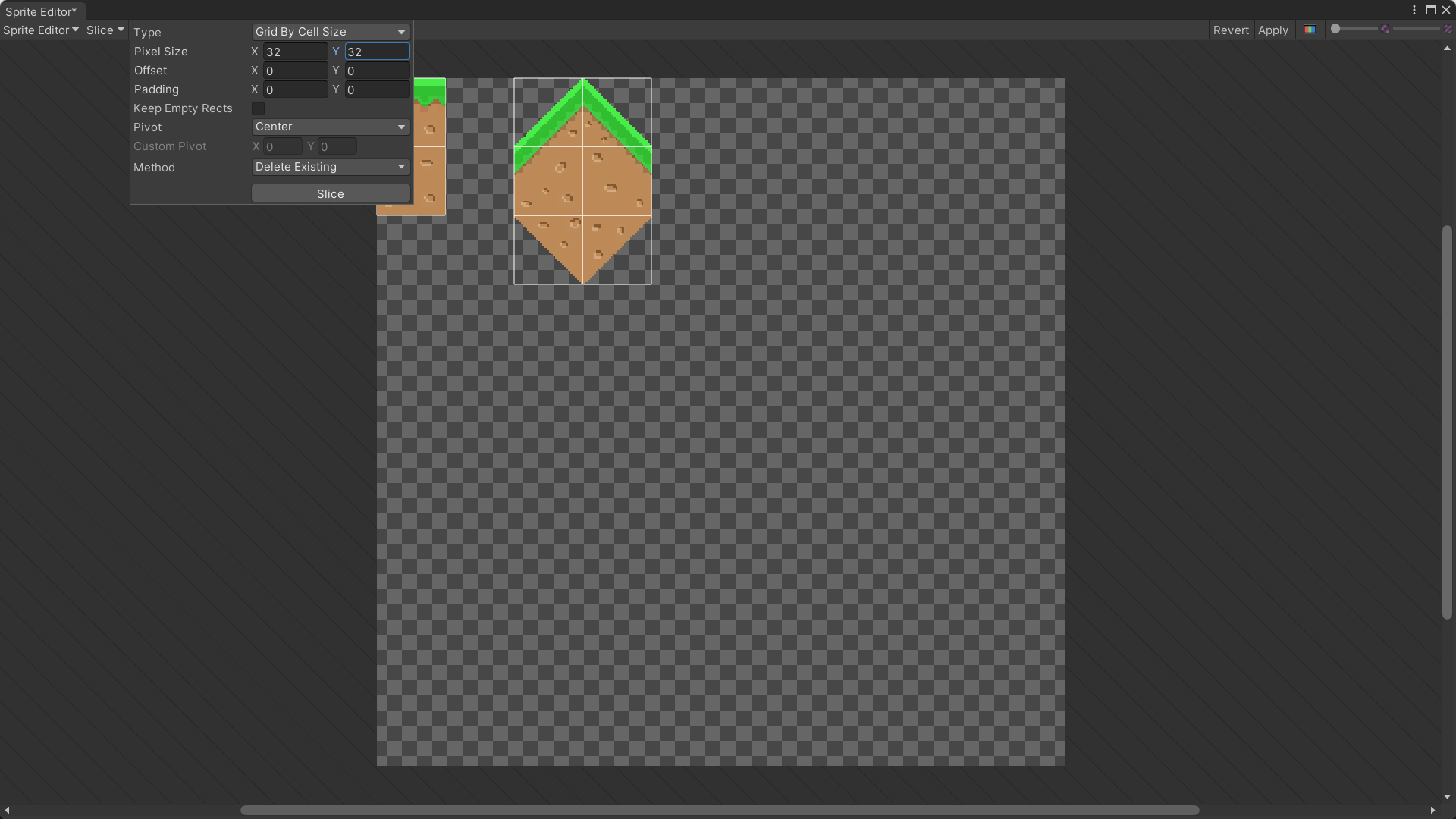Toggle the Keep Empty Rects checkbox
This screenshot has width=1456, height=819.
[x=257, y=108]
